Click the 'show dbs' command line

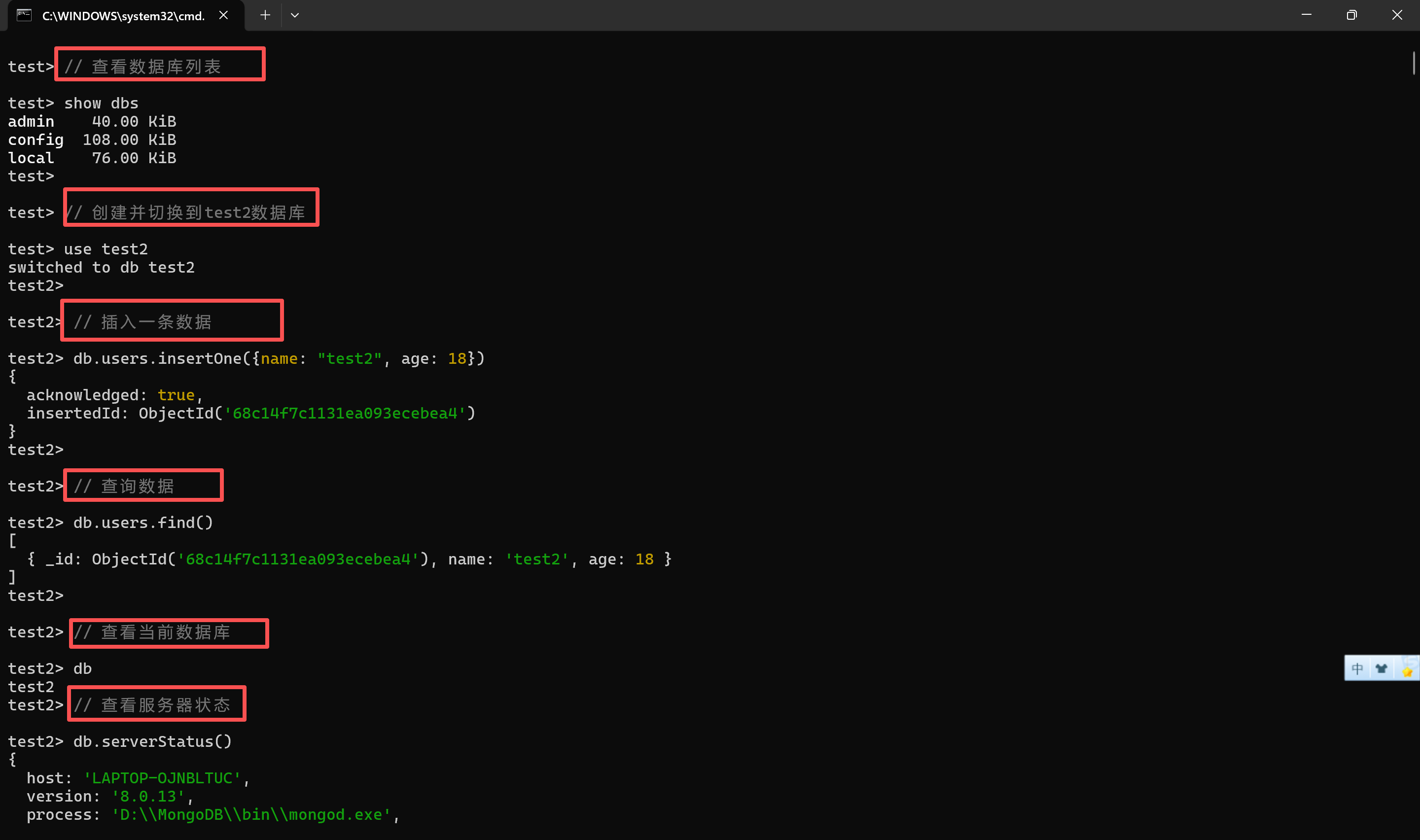pyautogui.click(x=101, y=104)
